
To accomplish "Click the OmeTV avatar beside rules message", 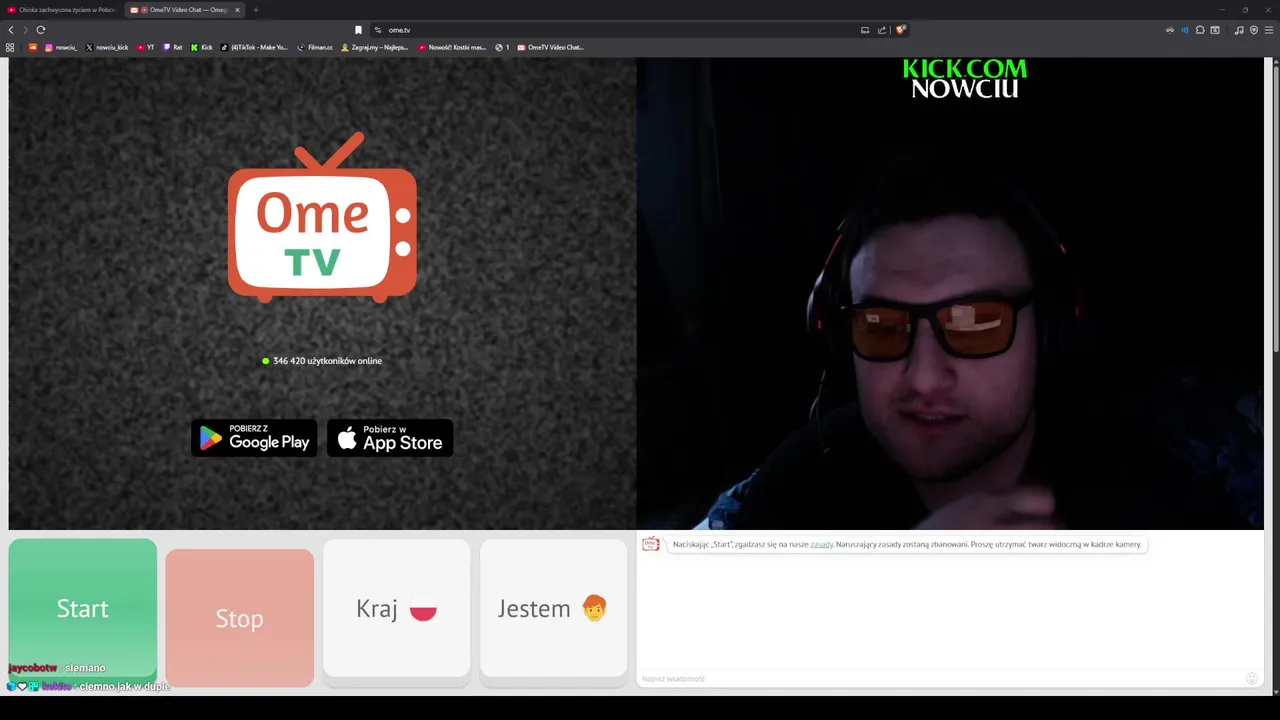I will 651,544.
